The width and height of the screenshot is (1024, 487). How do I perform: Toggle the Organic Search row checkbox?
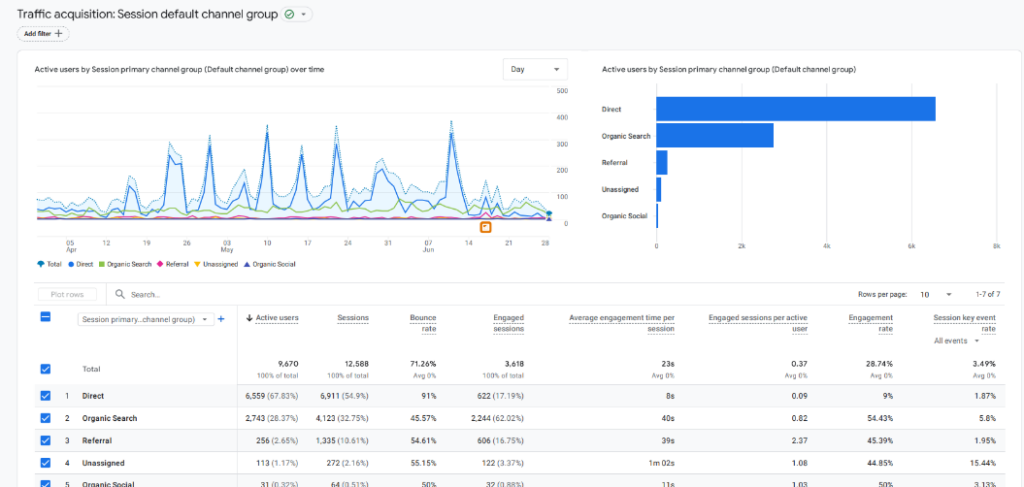click(x=46, y=418)
